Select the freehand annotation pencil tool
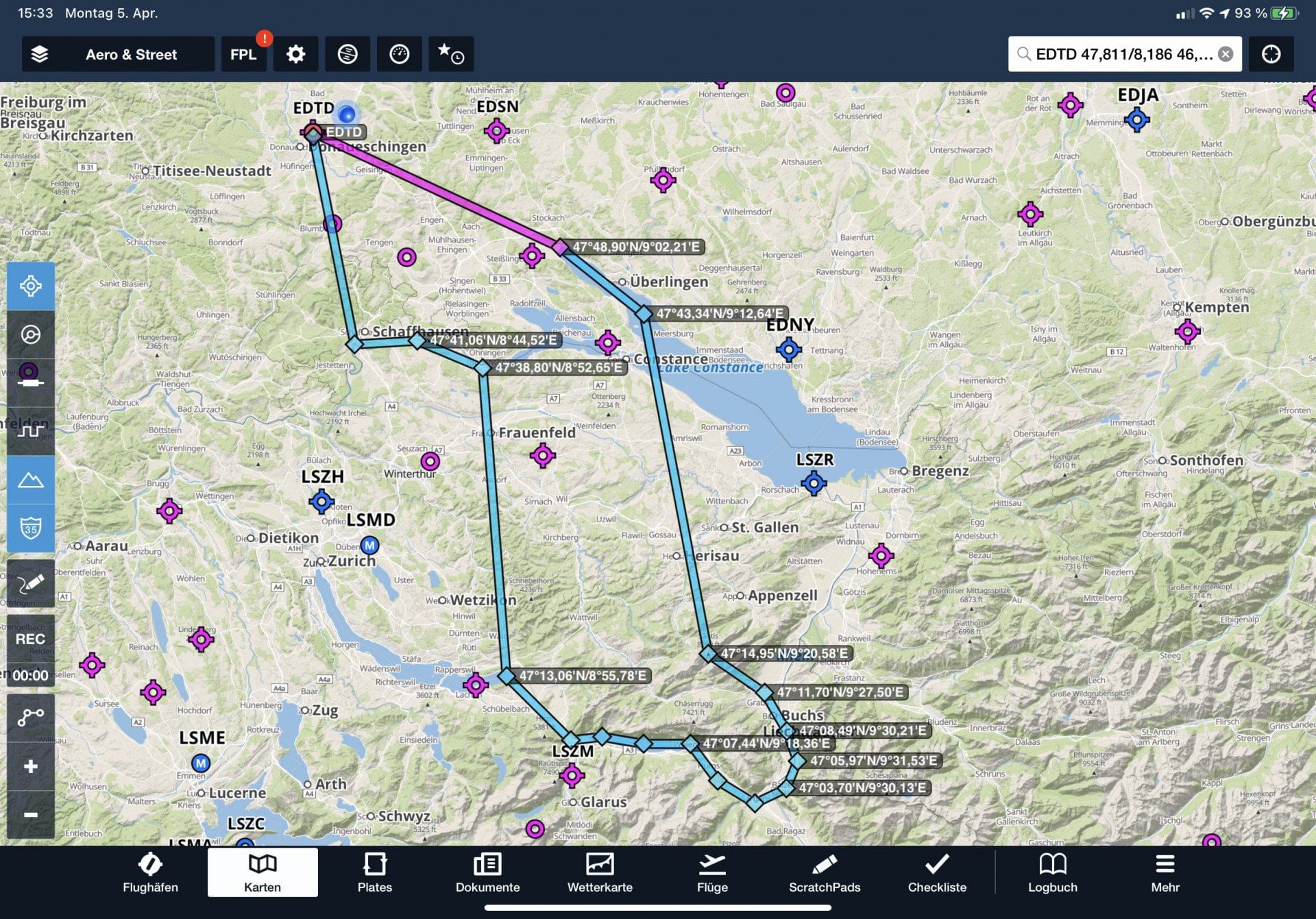Viewport: 1316px width, 919px height. point(30,584)
